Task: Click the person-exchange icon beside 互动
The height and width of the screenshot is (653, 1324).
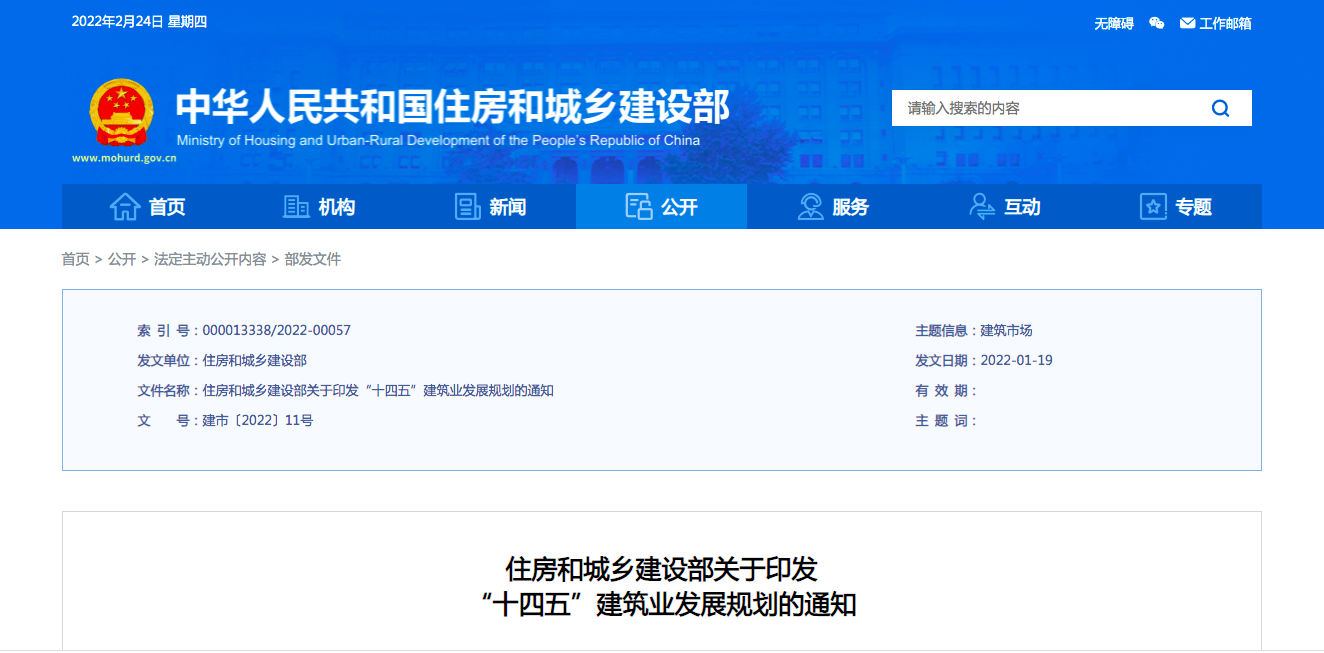Action: point(983,206)
